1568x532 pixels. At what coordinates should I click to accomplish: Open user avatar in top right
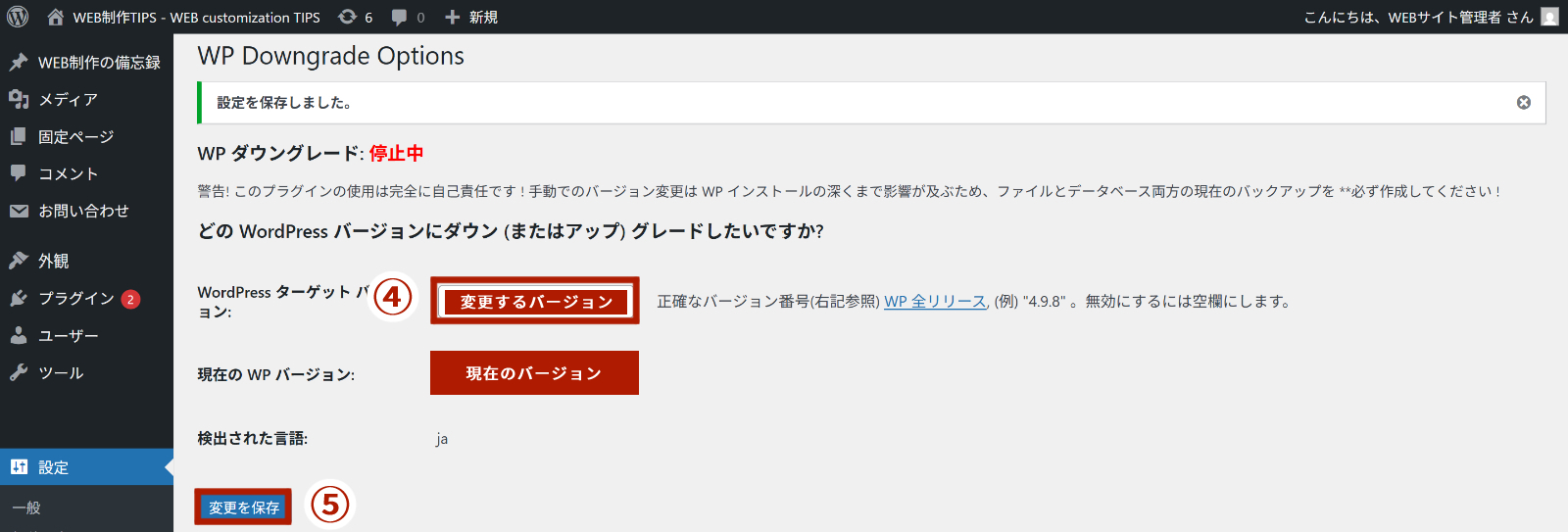(x=1549, y=17)
